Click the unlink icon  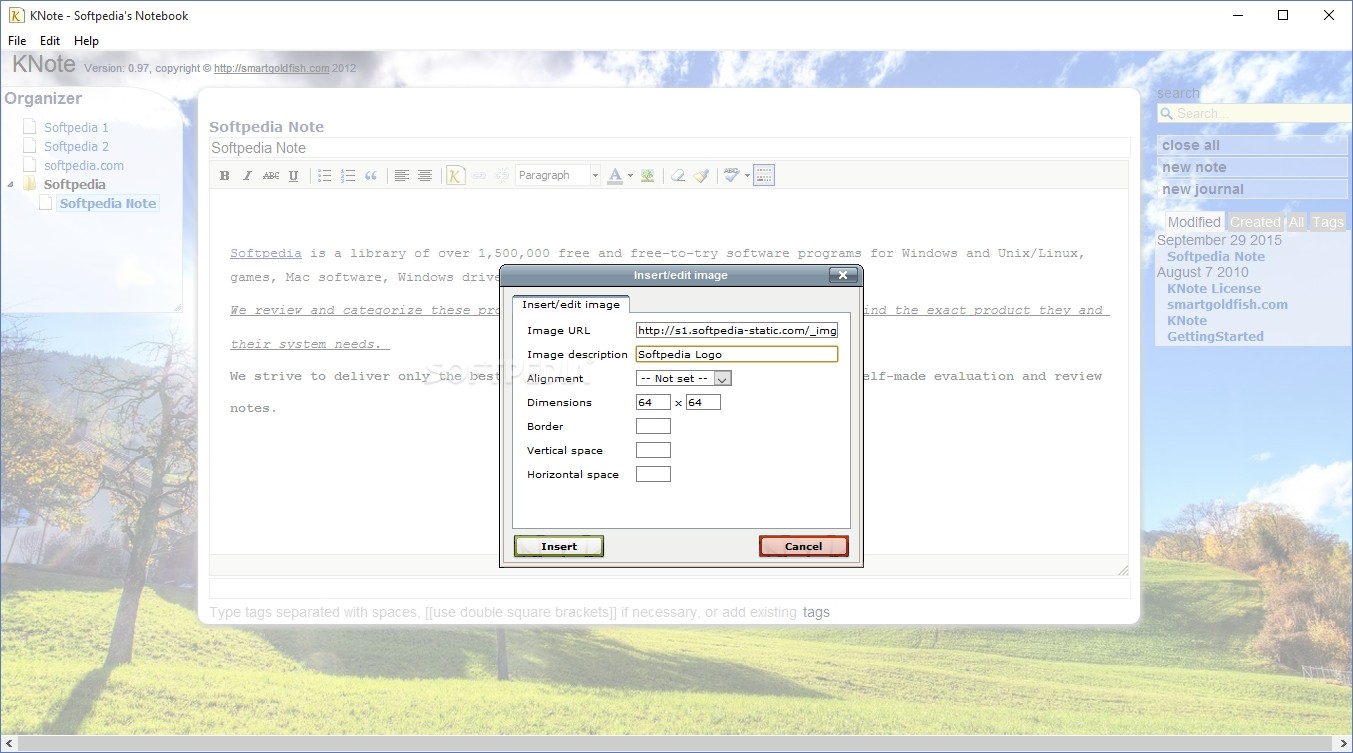[x=502, y=176]
